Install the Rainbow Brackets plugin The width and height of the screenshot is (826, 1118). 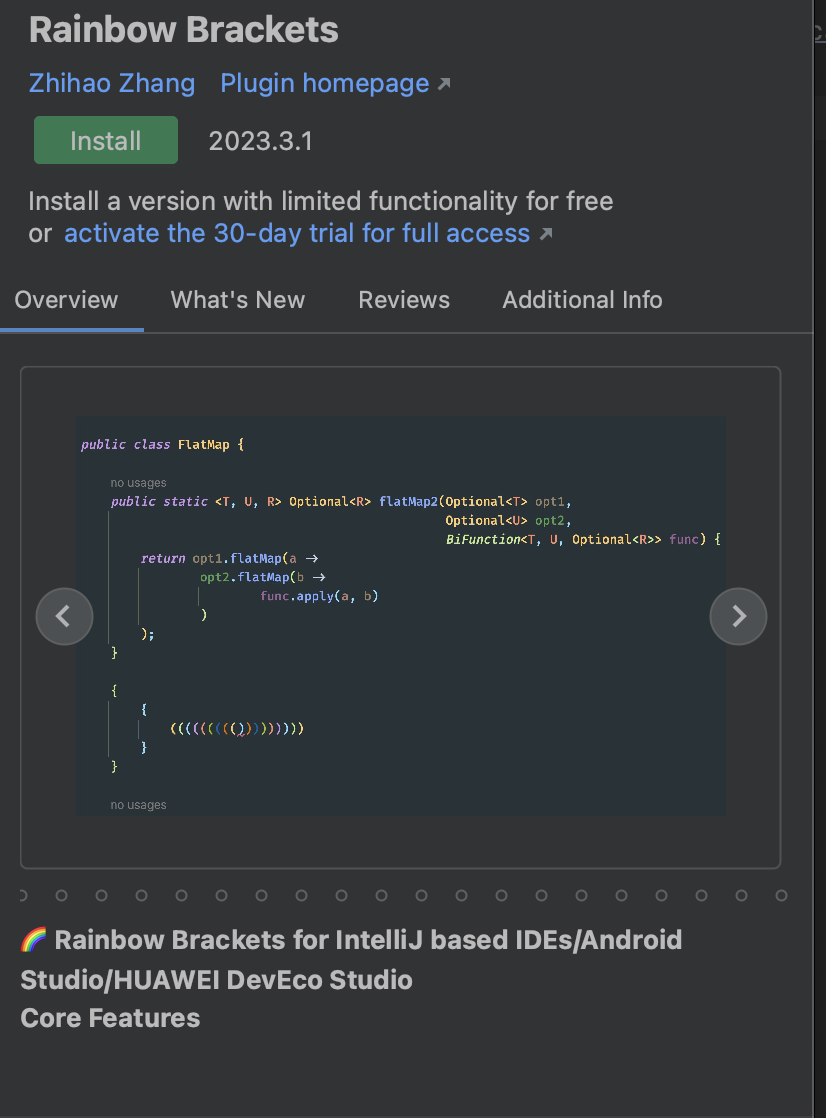point(106,140)
